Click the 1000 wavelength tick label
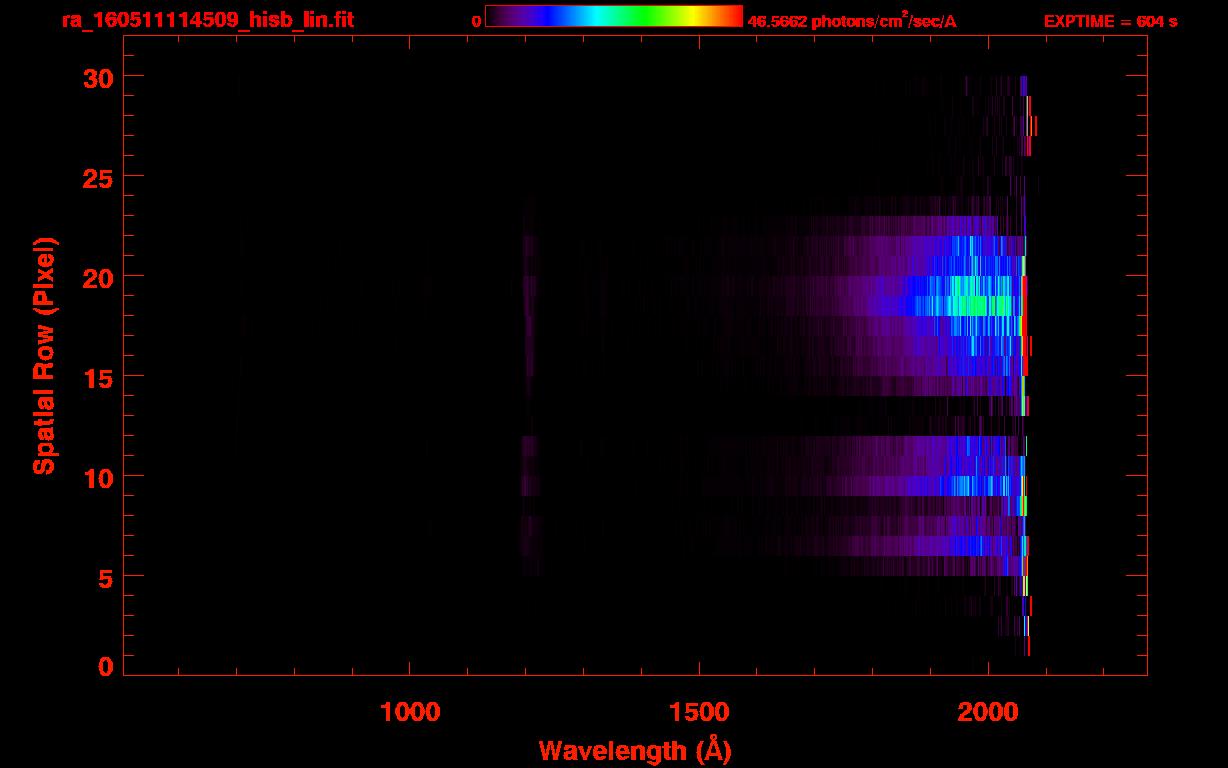Image resolution: width=1228 pixels, height=768 pixels. tap(410, 711)
